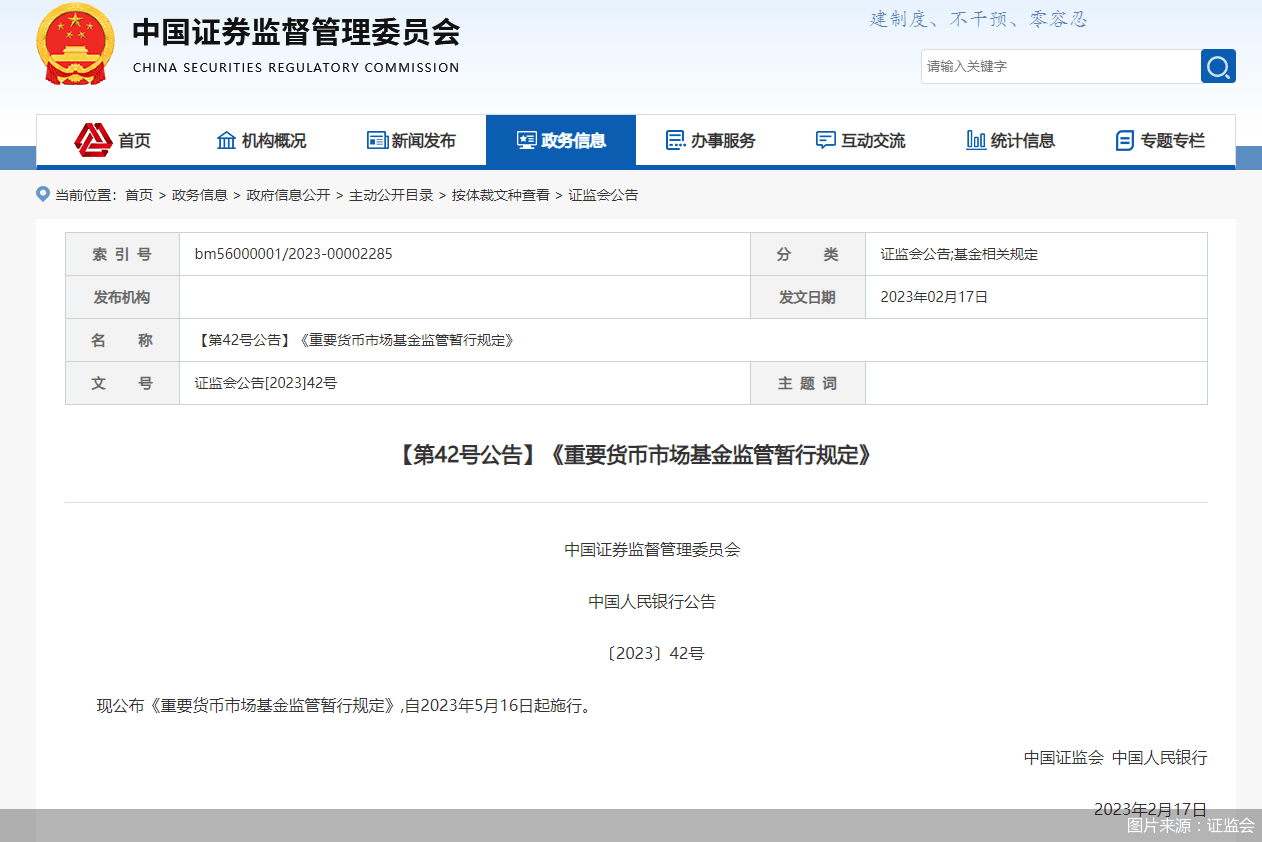The width and height of the screenshot is (1262, 842).
Task: Click the chat bubble icon beside 互动交流
Action: point(826,141)
